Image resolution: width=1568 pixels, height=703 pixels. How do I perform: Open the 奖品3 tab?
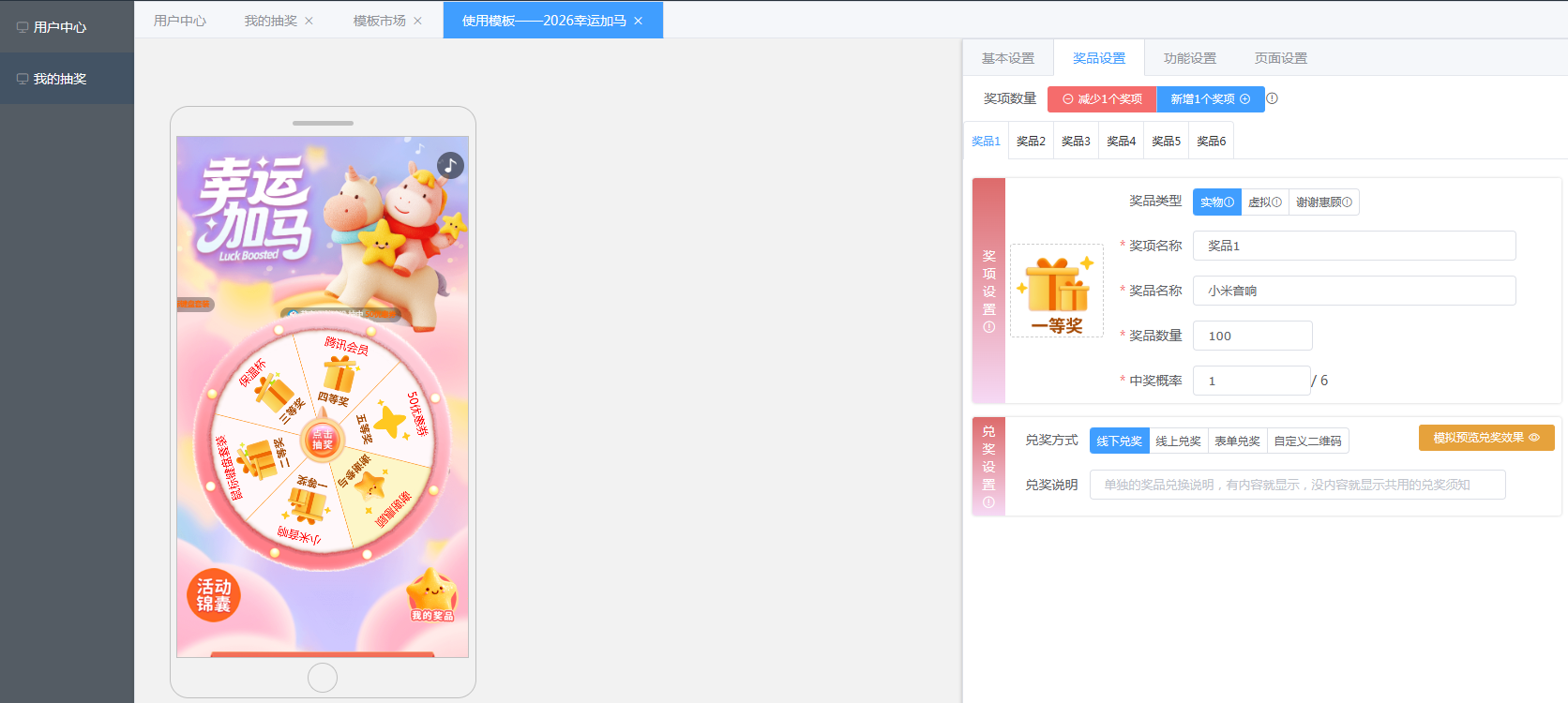click(1076, 142)
